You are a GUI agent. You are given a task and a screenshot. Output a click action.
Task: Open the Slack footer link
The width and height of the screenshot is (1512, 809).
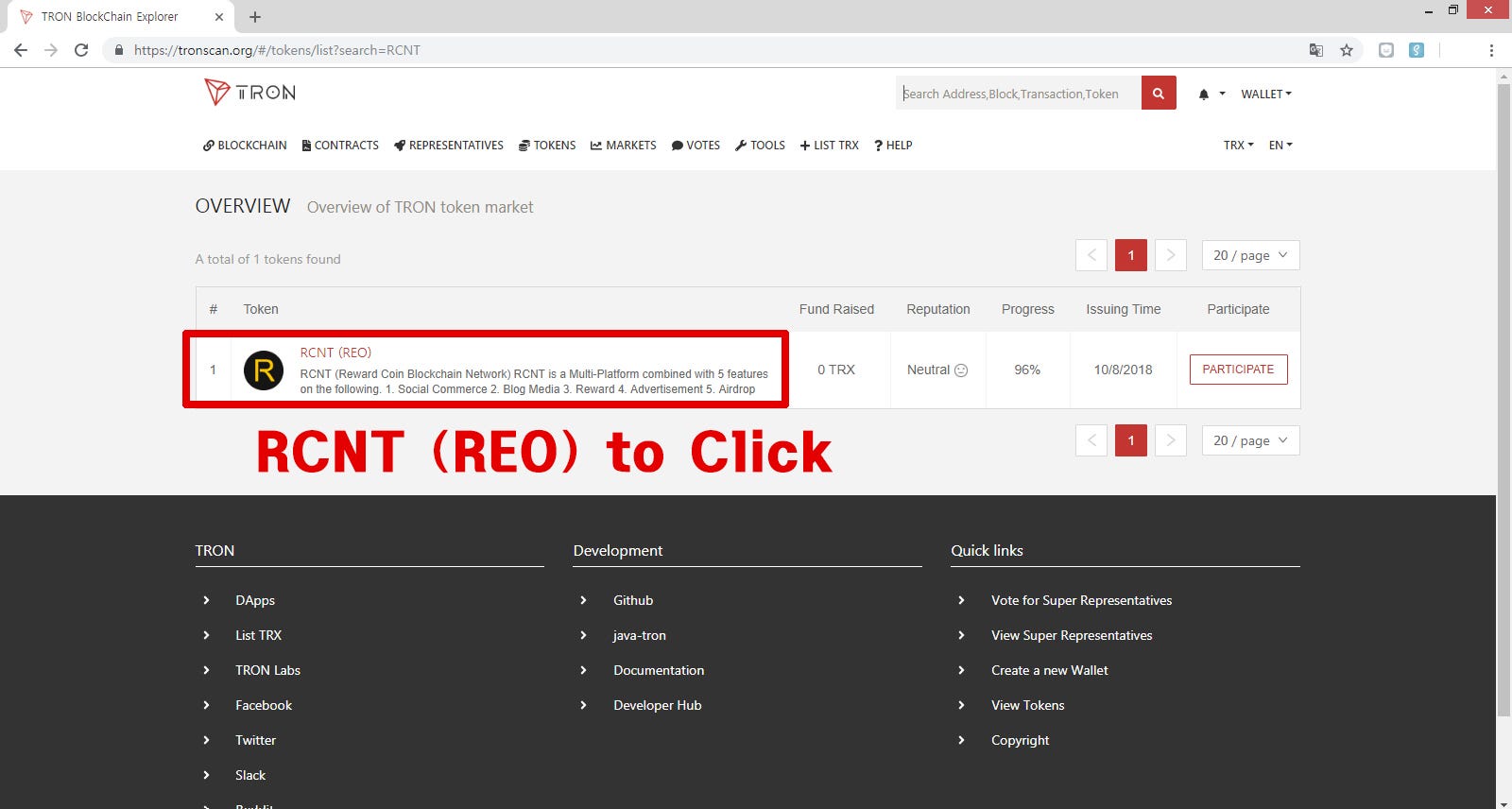250,775
